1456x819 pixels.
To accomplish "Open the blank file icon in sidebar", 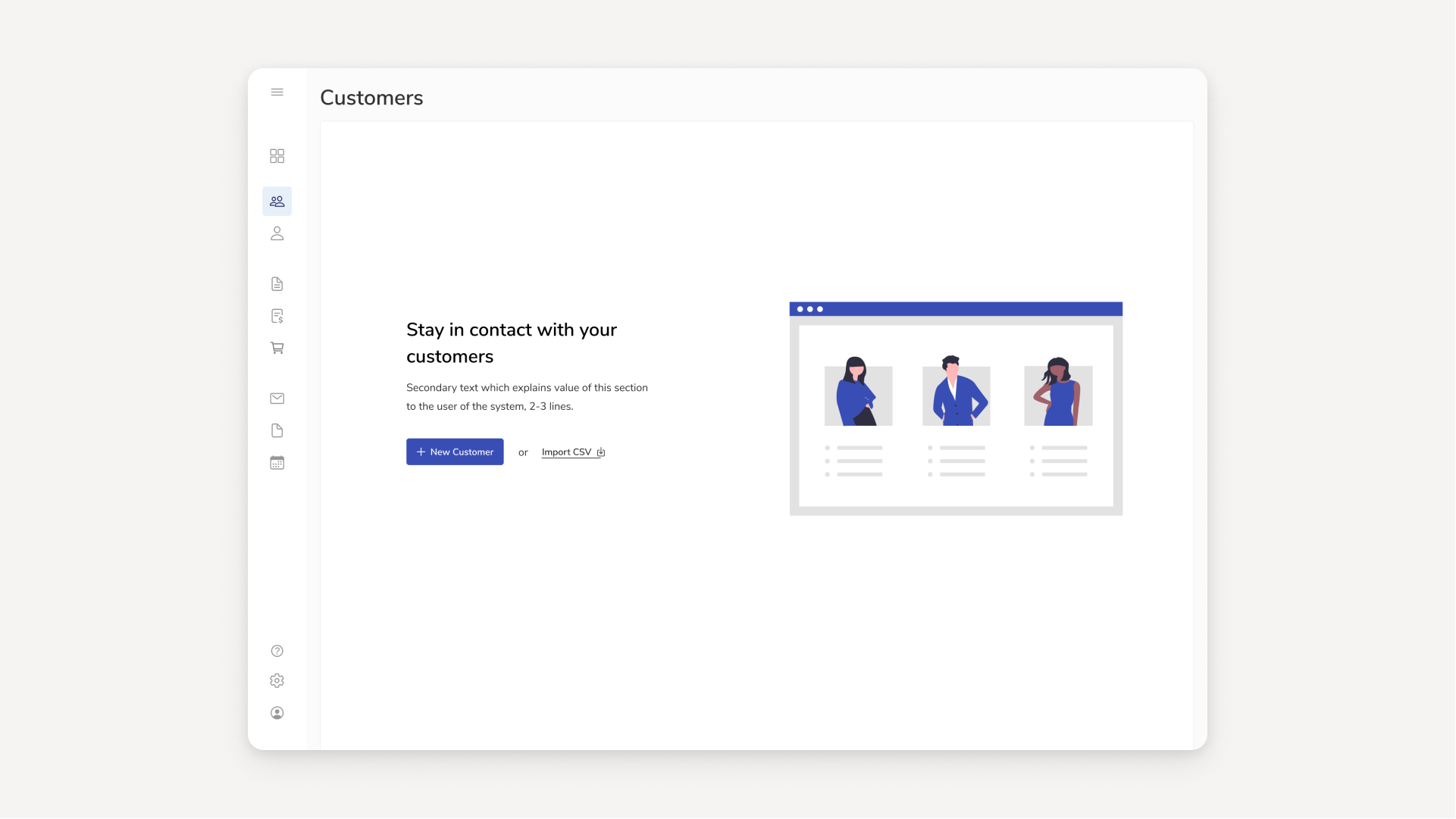I will [x=277, y=430].
